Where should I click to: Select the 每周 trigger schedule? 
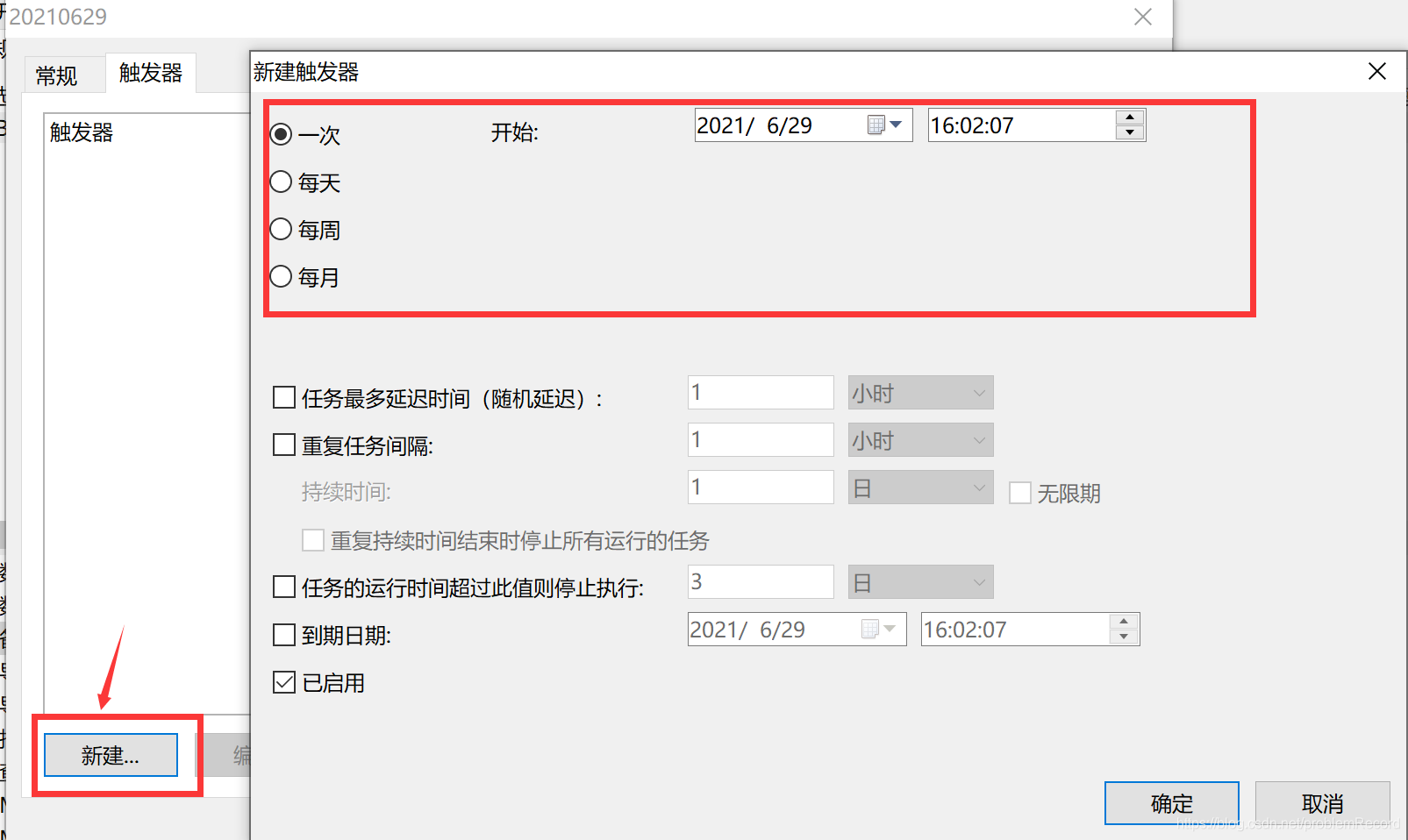tap(281, 229)
